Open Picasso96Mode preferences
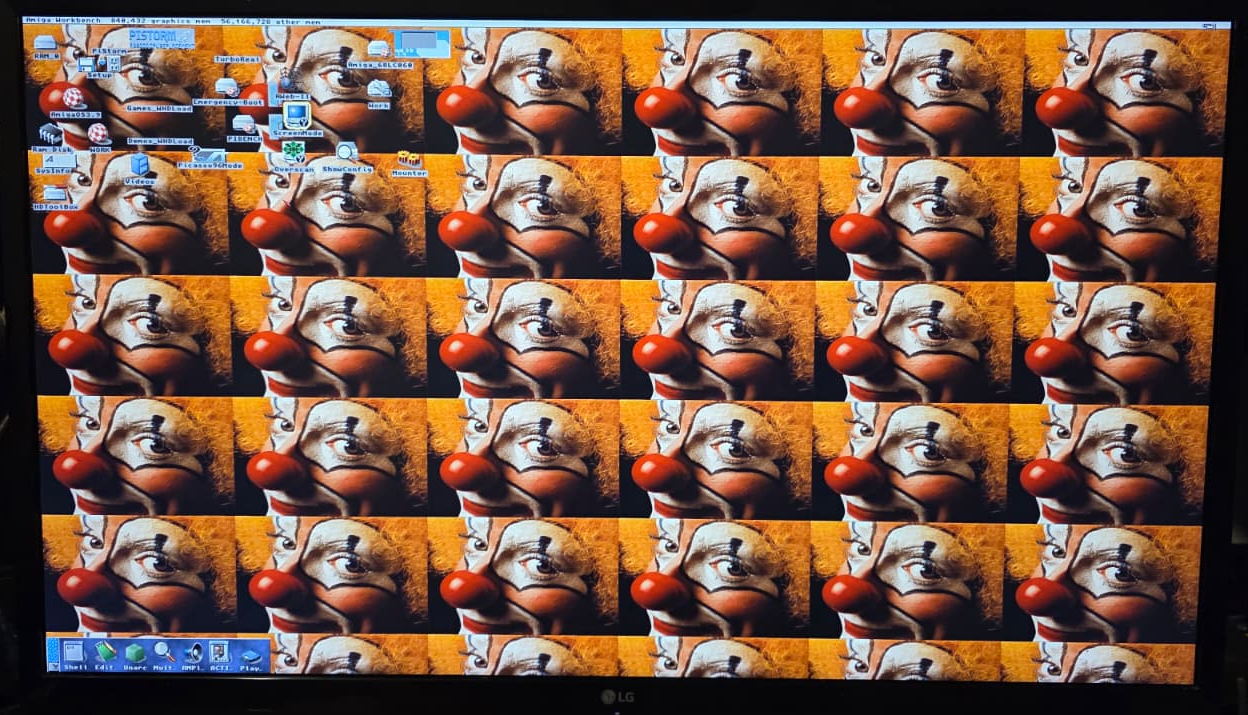Image resolution: width=1248 pixels, height=715 pixels. click(210, 155)
